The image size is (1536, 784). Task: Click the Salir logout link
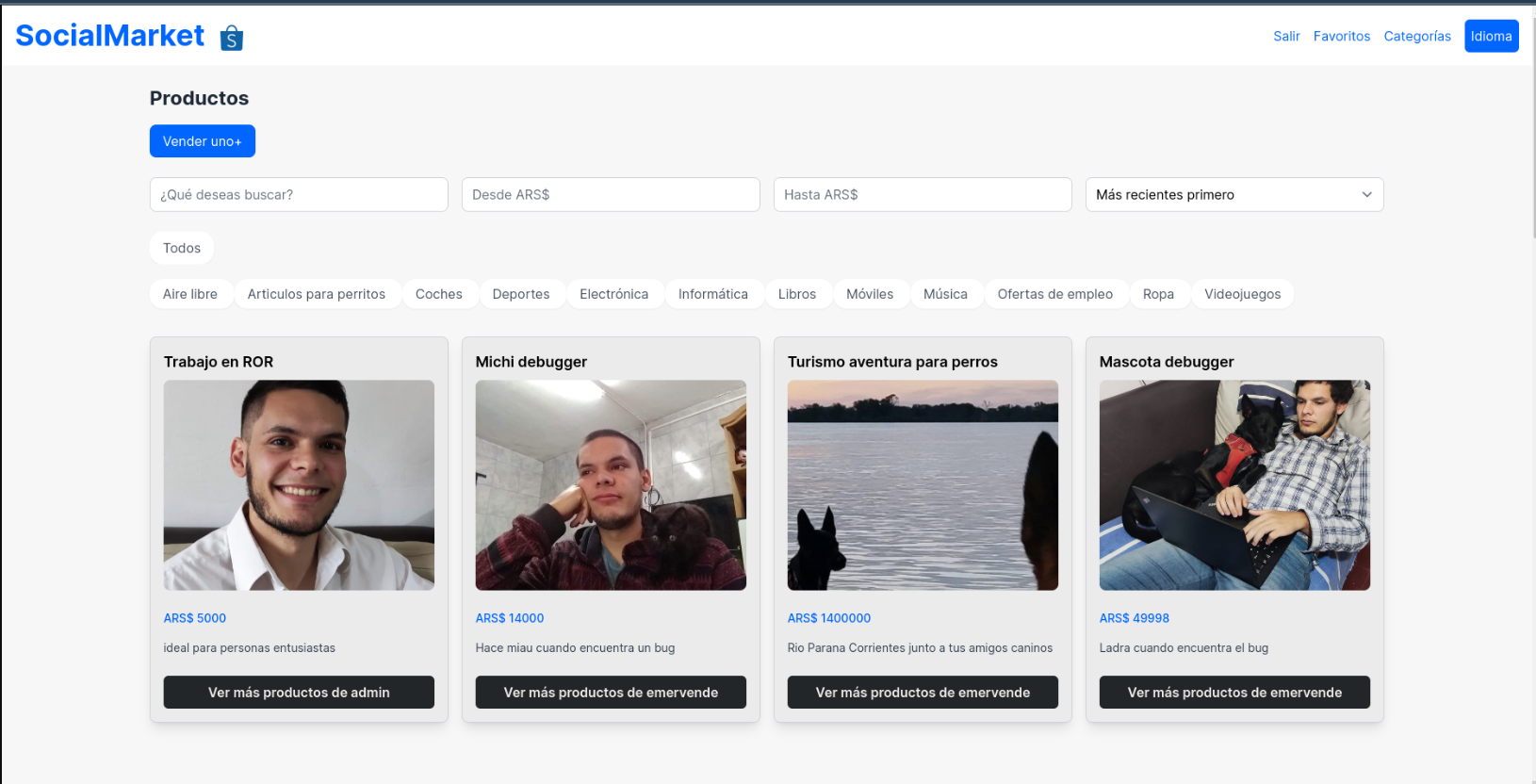coord(1285,37)
